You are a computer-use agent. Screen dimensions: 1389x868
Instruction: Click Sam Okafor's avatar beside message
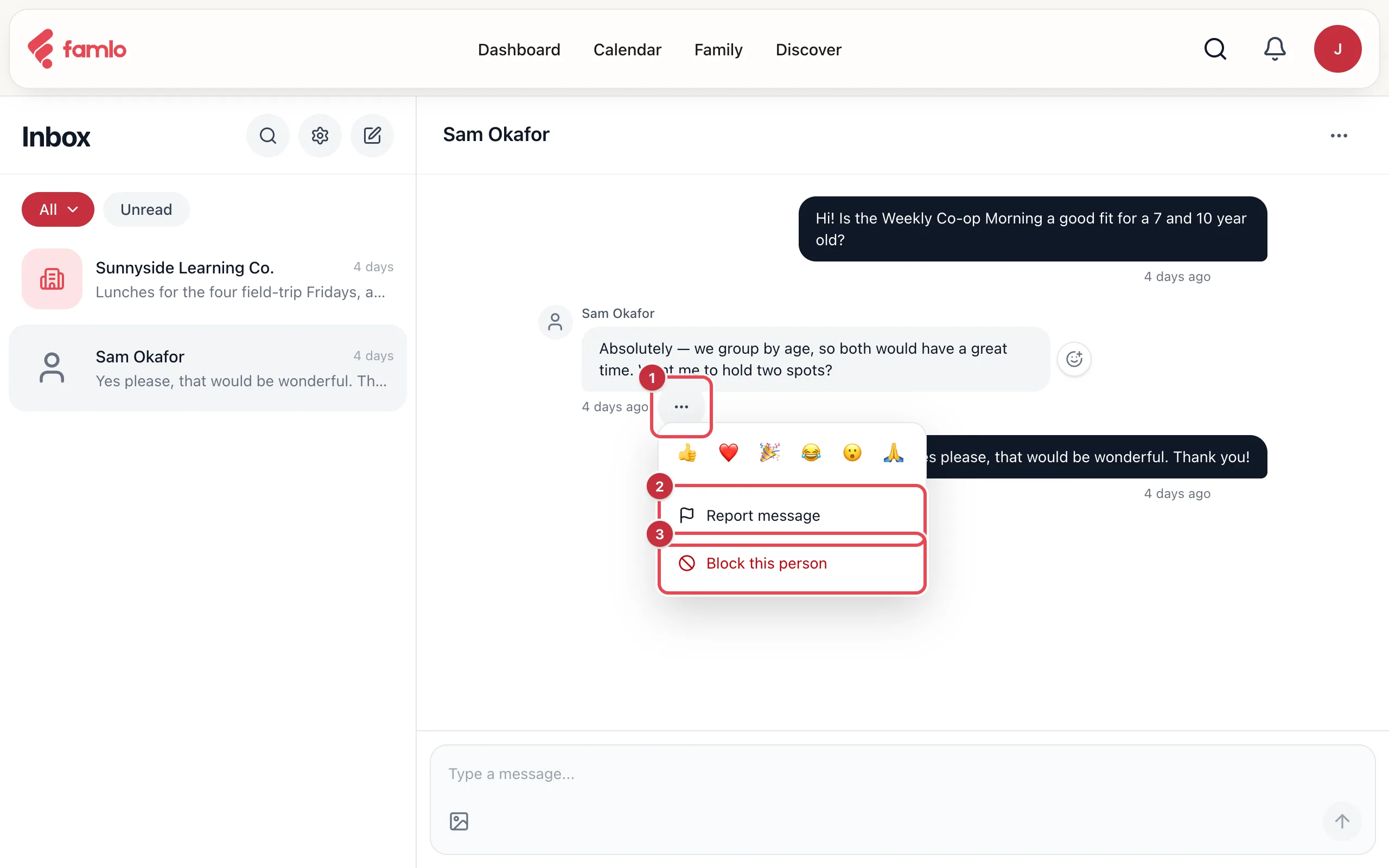click(555, 322)
